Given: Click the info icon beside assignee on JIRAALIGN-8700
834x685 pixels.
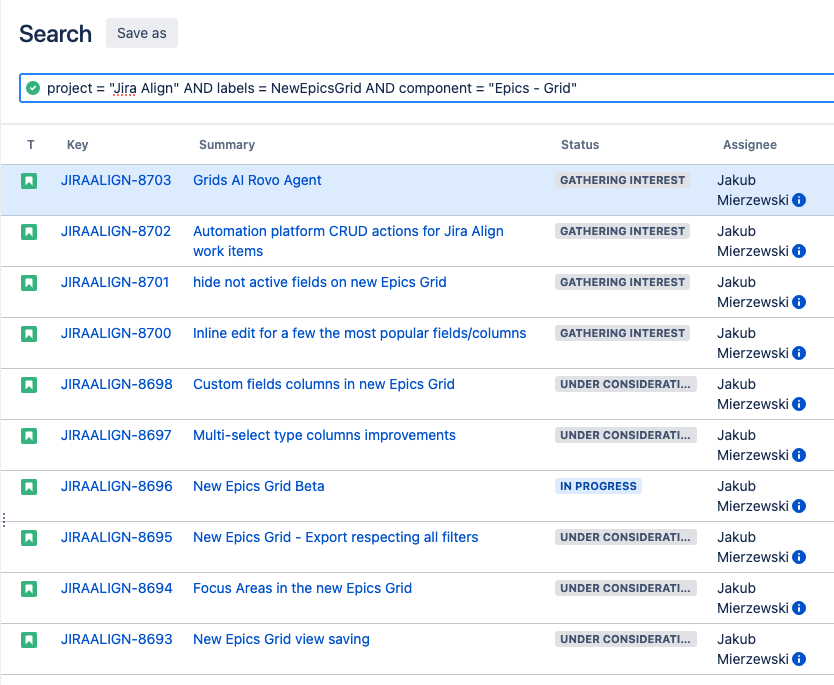Looking at the screenshot, I should pos(799,353).
